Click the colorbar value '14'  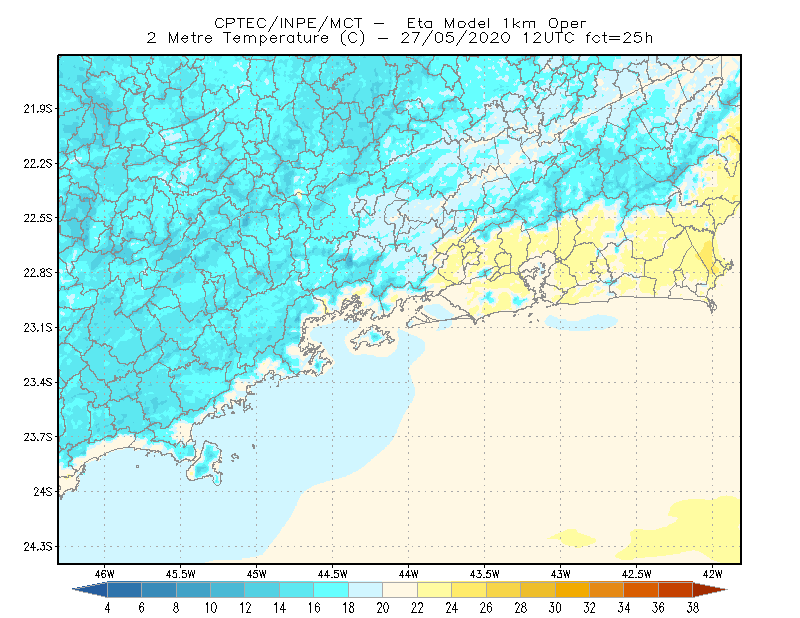pos(280,608)
